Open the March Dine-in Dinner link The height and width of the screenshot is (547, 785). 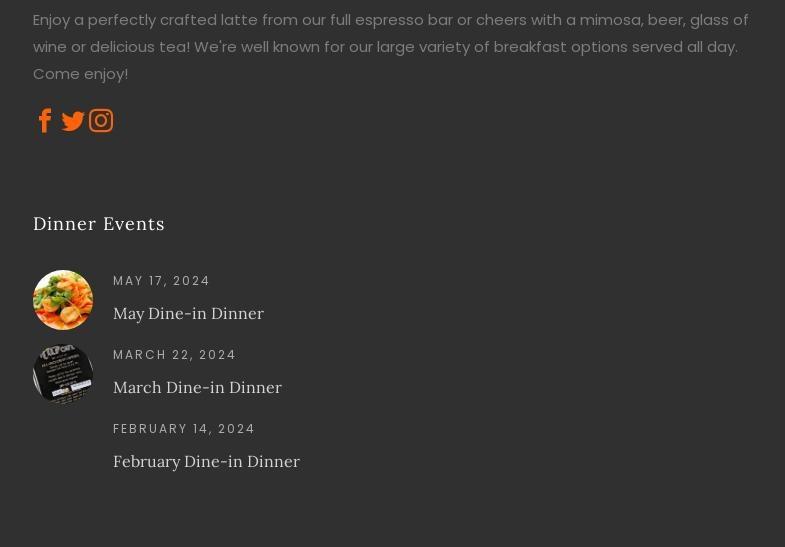pyautogui.click(x=197, y=387)
